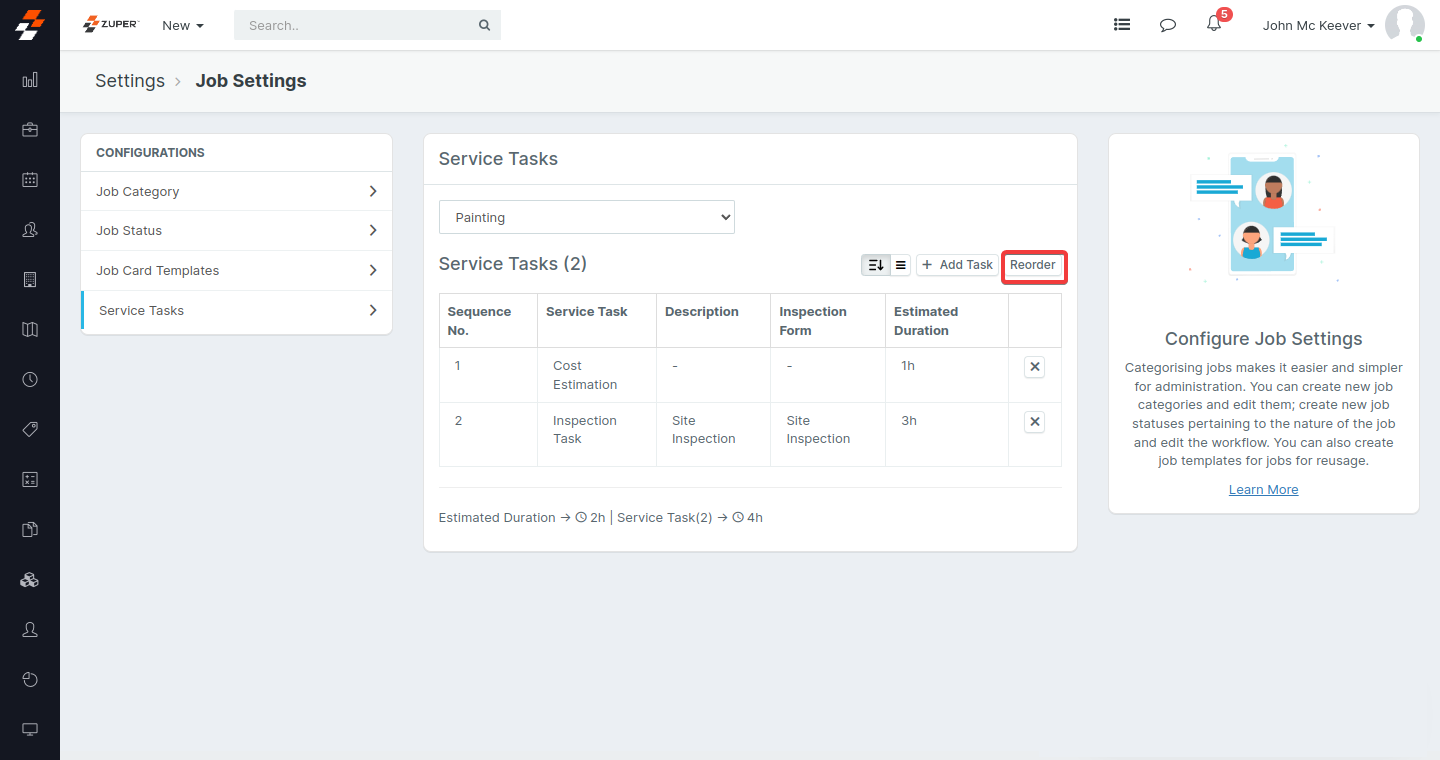Viewport: 1440px width, 760px height.
Task: Open the bar chart dashboard icon
Action: (x=30, y=80)
